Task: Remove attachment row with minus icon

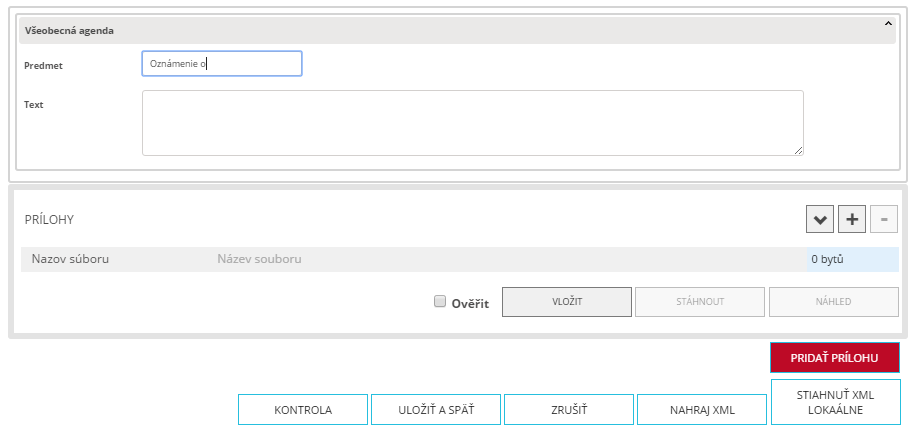Action: coord(883,219)
